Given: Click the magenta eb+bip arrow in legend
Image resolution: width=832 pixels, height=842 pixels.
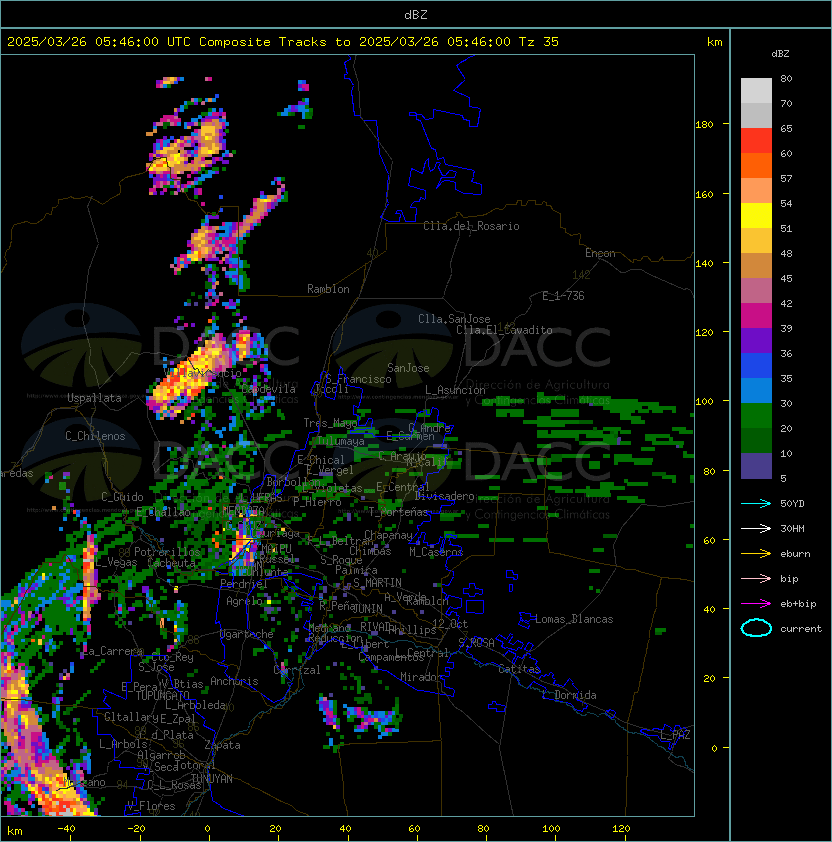Looking at the screenshot, I should tap(756, 604).
